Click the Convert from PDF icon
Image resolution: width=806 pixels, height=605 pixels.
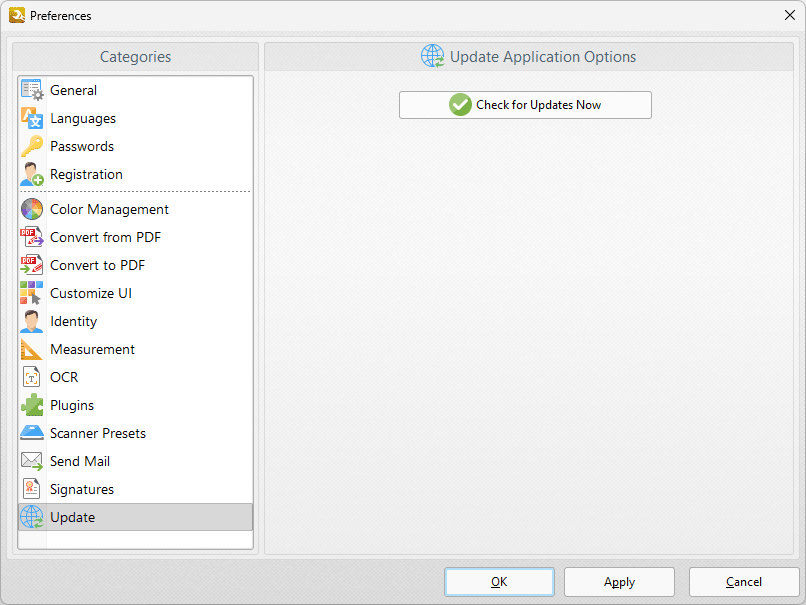32,237
